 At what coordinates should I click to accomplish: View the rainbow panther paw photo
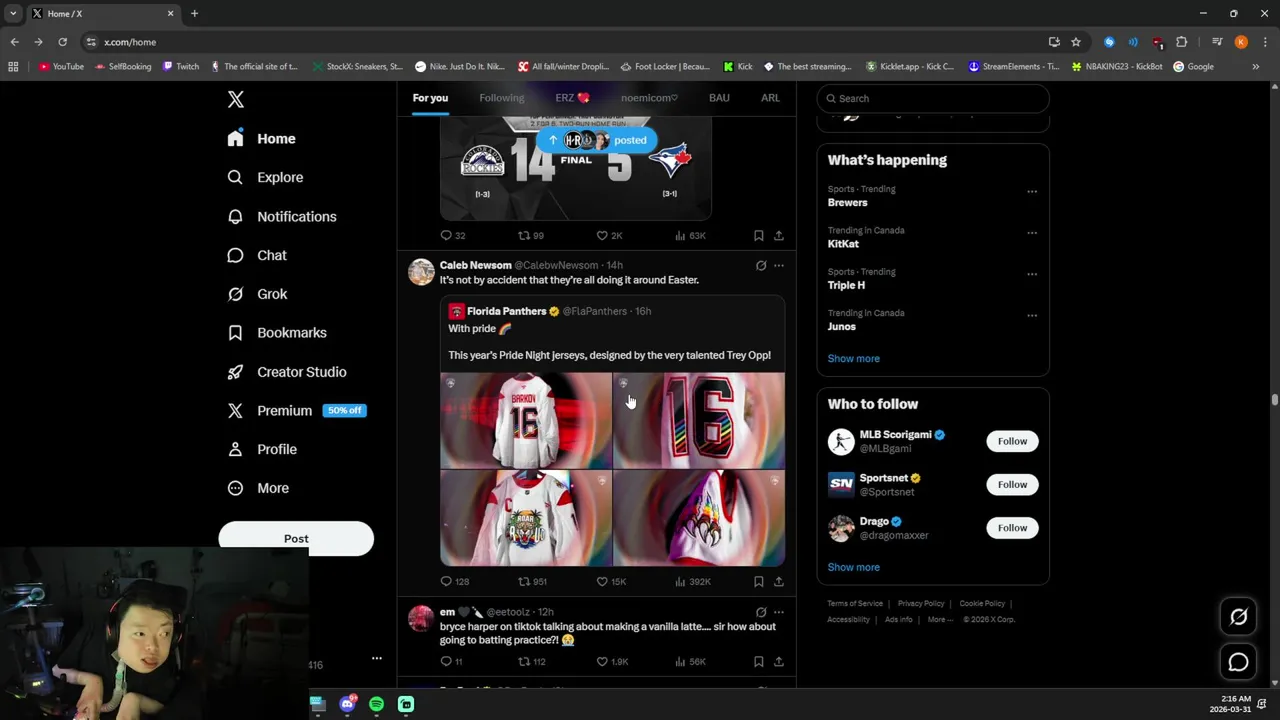pyautogui.click(x=699, y=518)
